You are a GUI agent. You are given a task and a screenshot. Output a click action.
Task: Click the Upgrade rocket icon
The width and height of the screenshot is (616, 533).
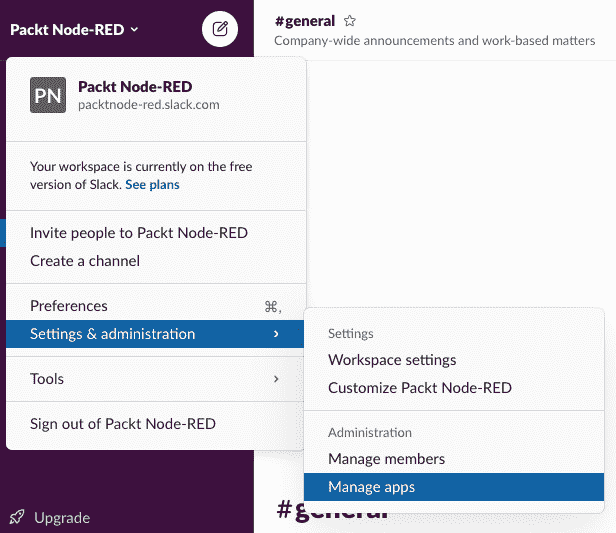[x=17, y=517]
